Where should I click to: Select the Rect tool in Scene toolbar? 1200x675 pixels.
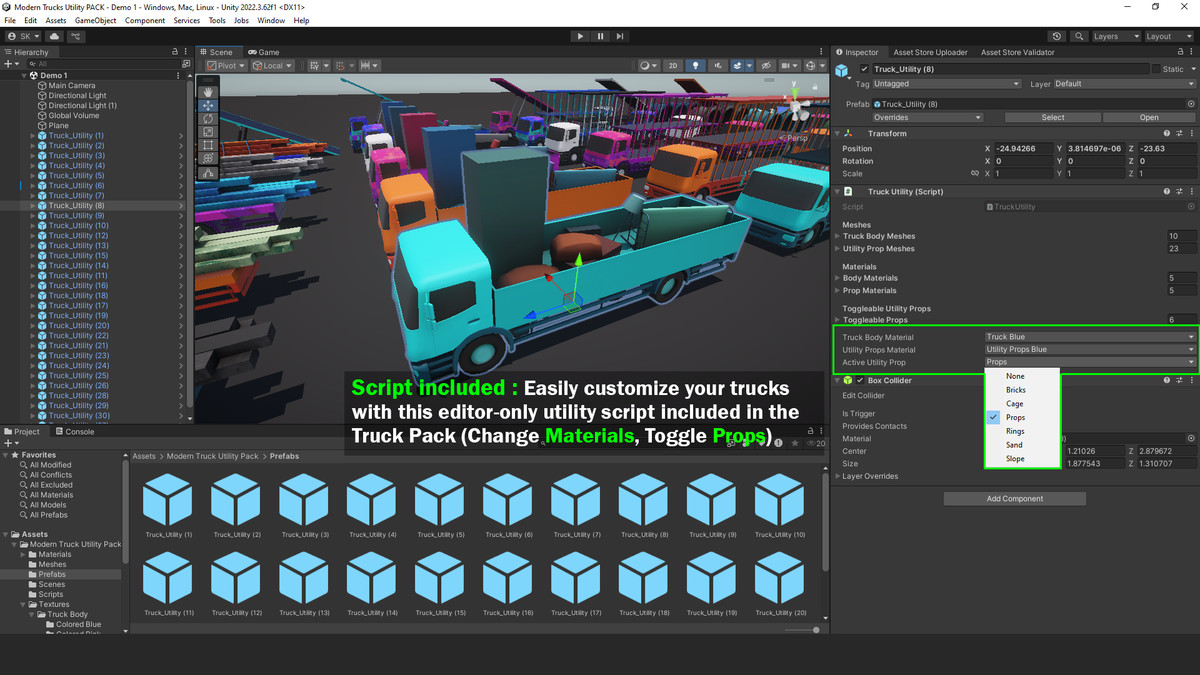[208, 145]
